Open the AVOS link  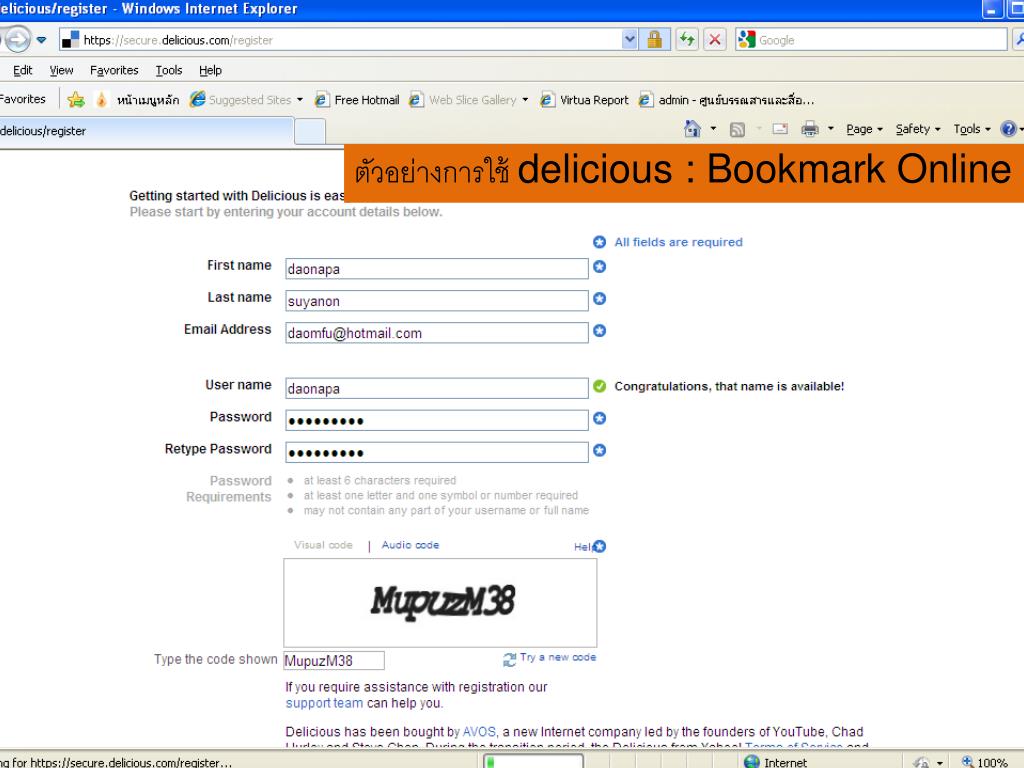coord(479,731)
